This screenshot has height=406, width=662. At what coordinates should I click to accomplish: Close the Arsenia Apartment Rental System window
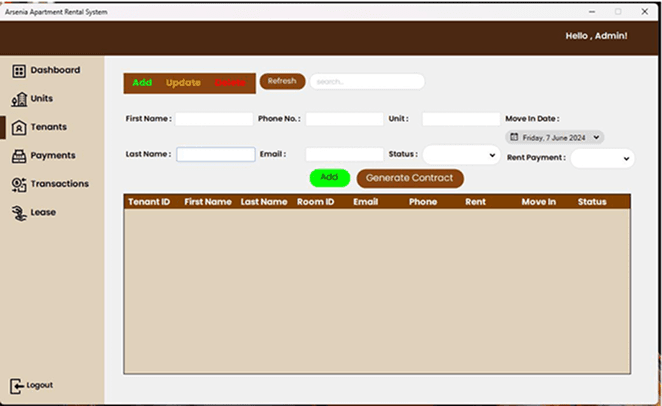645,12
